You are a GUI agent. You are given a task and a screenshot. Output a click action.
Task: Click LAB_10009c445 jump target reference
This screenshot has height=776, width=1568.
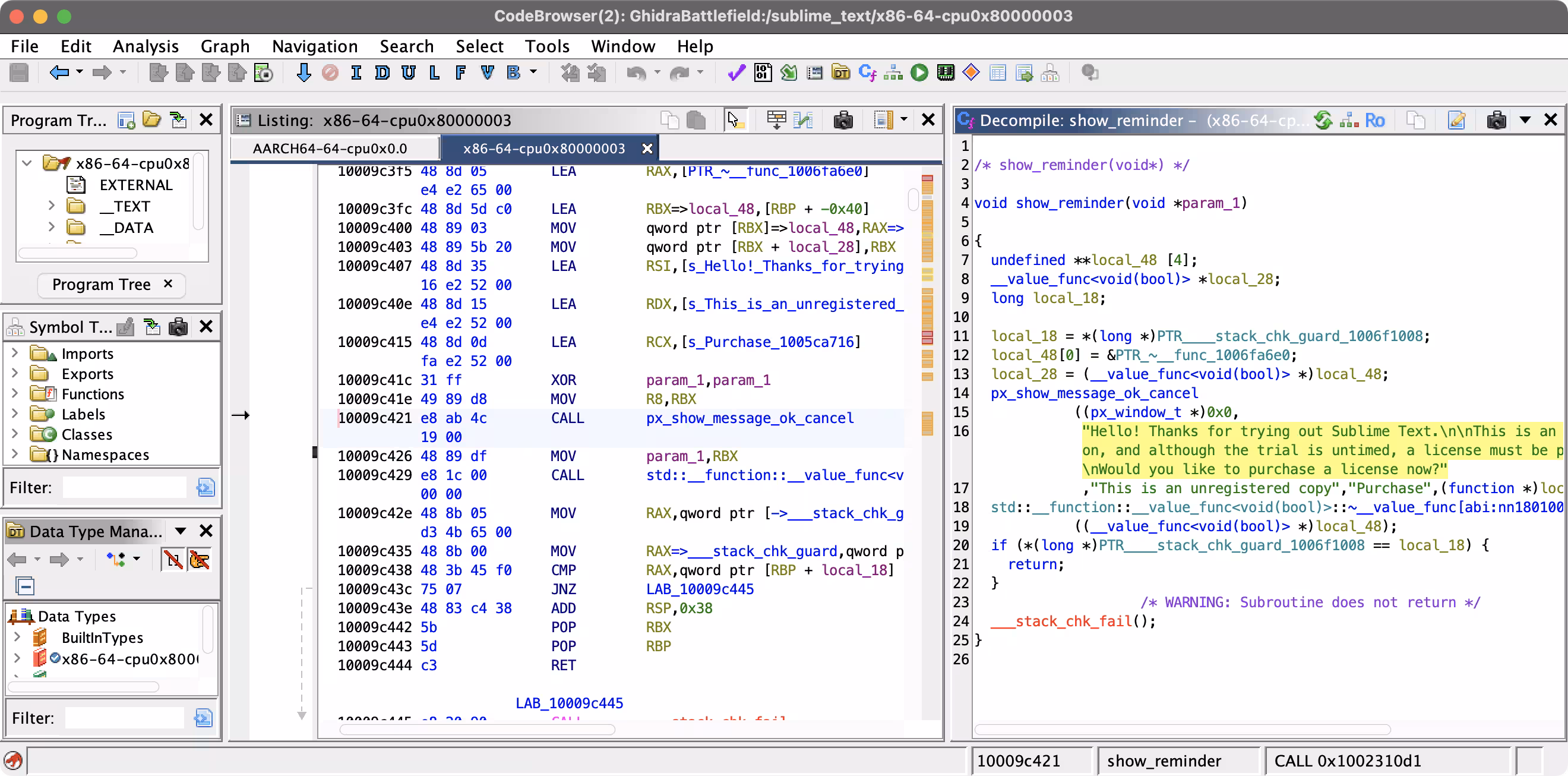(700, 589)
